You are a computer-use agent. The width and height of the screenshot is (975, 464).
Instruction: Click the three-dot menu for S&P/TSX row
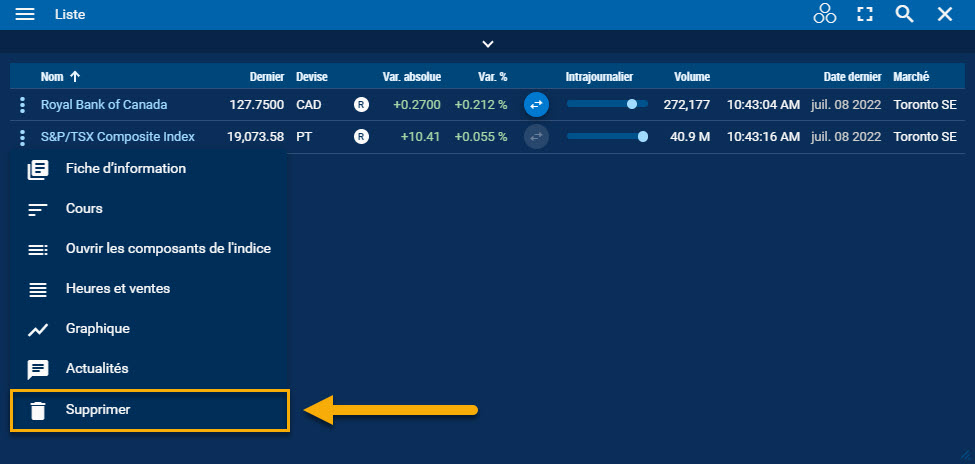[22, 137]
